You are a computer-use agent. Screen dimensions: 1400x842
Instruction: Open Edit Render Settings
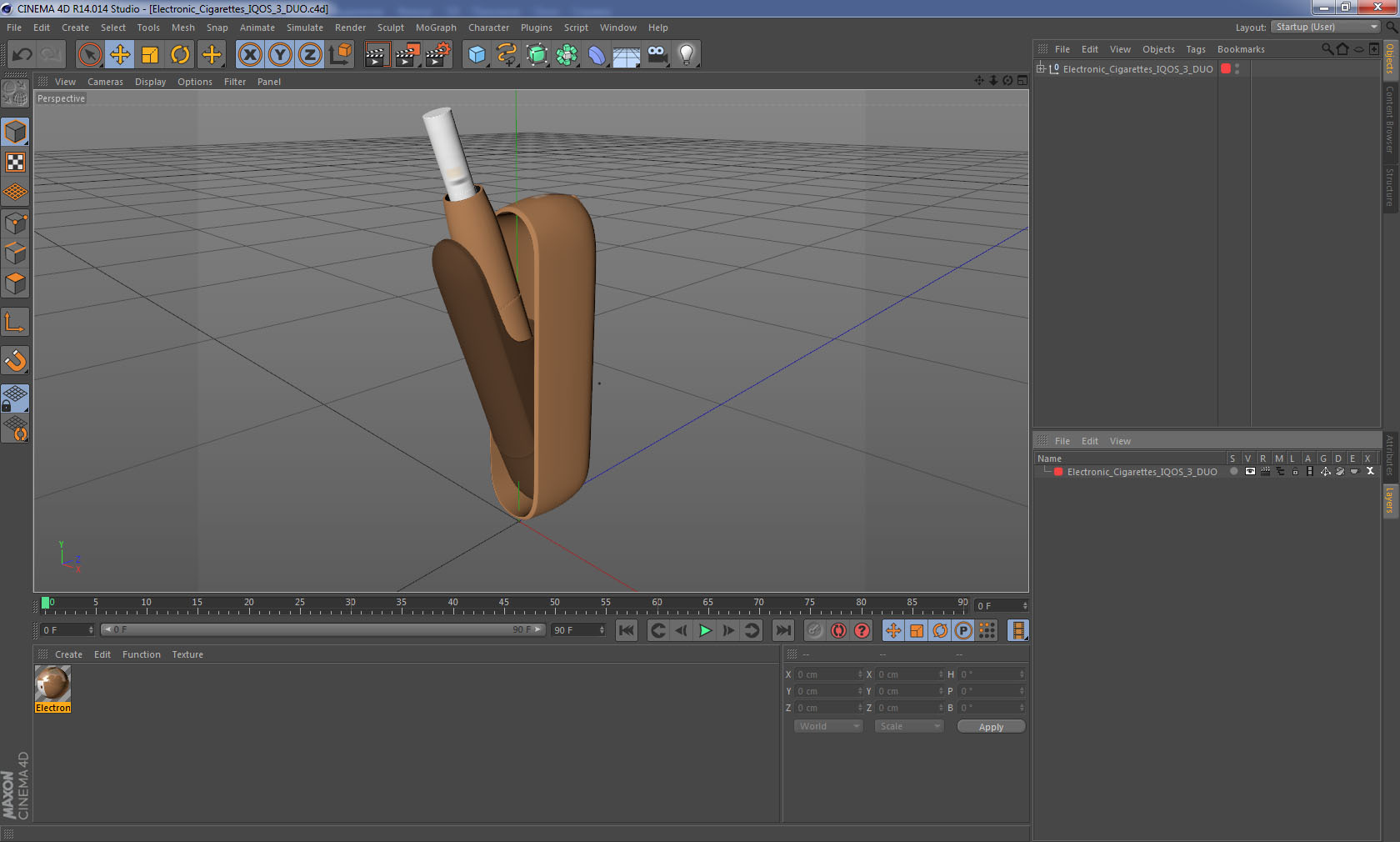pyautogui.click(x=438, y=55)
